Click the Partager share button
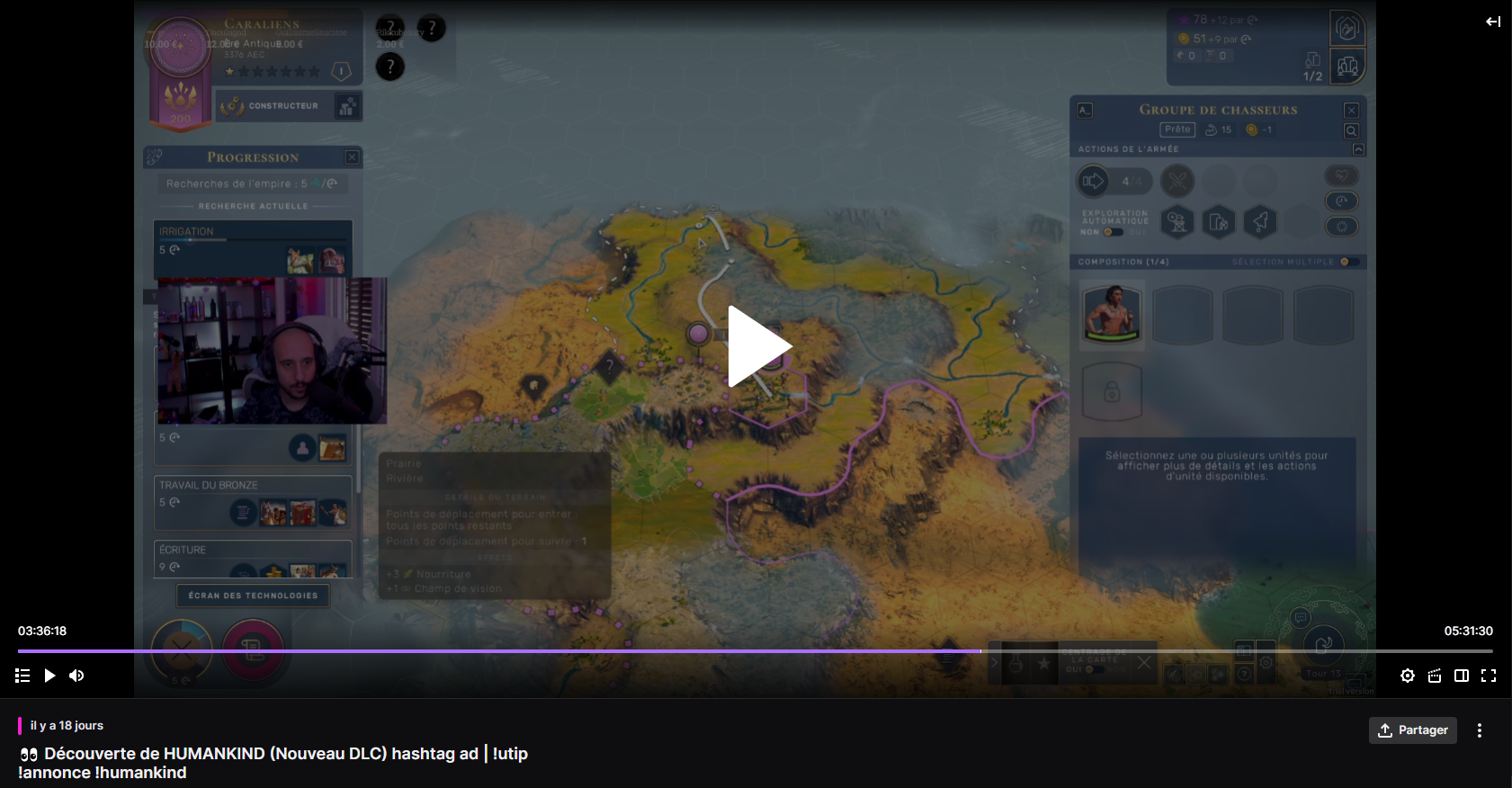 [1413, 730]
